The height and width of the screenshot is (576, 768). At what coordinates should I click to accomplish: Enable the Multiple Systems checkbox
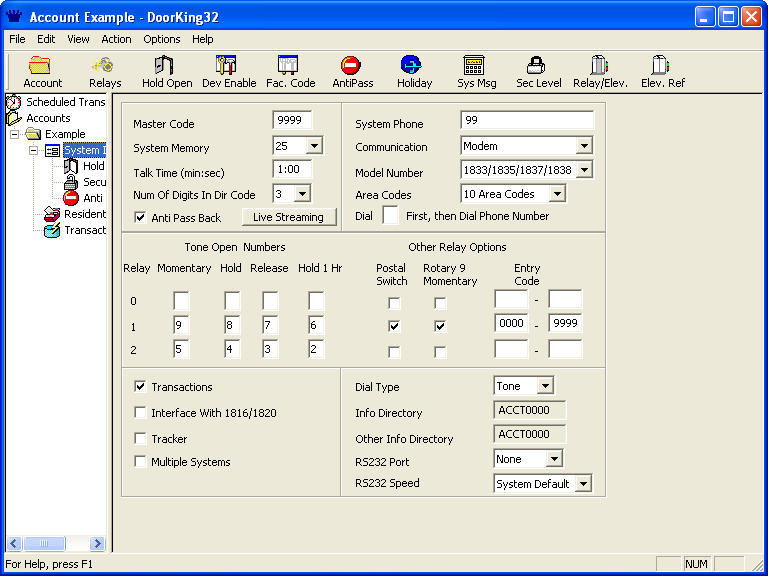click(140, 461)
